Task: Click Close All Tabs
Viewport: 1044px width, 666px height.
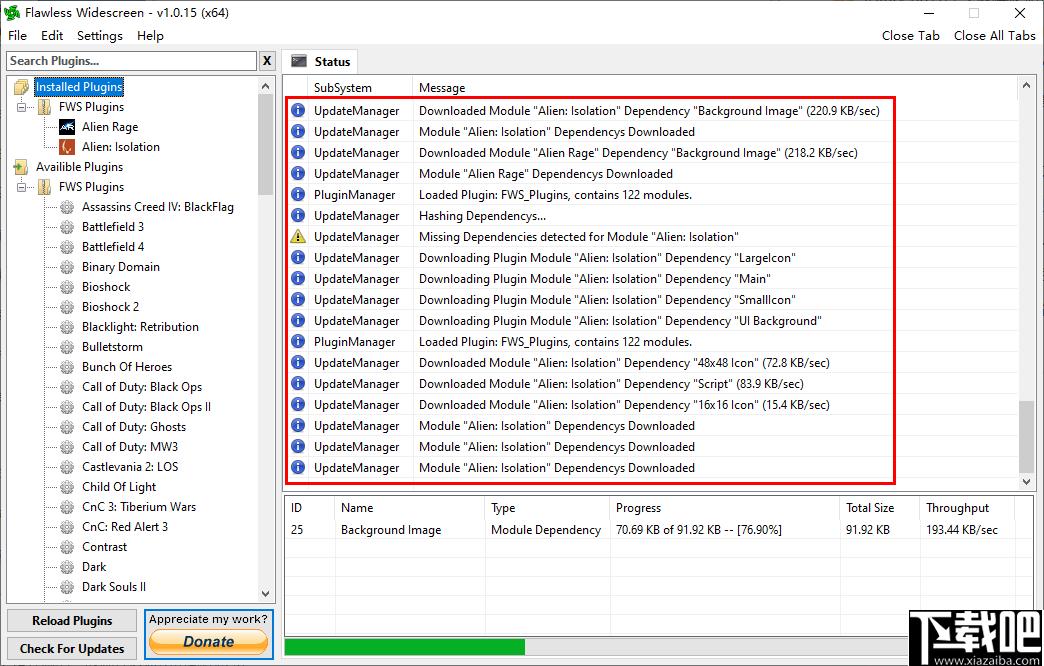Action: coord(994,36)
